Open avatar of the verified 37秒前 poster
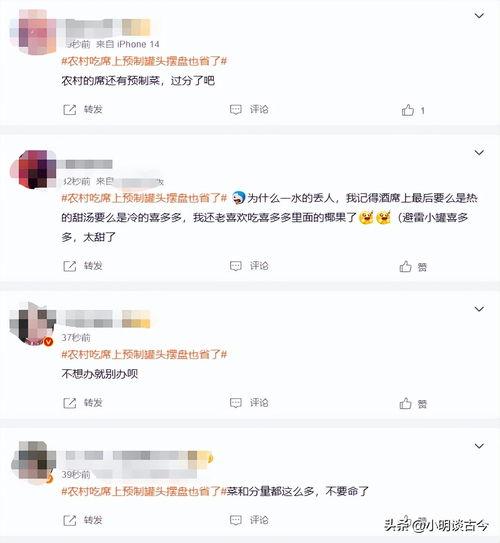500x543 pixels. (x=33, y=324)
